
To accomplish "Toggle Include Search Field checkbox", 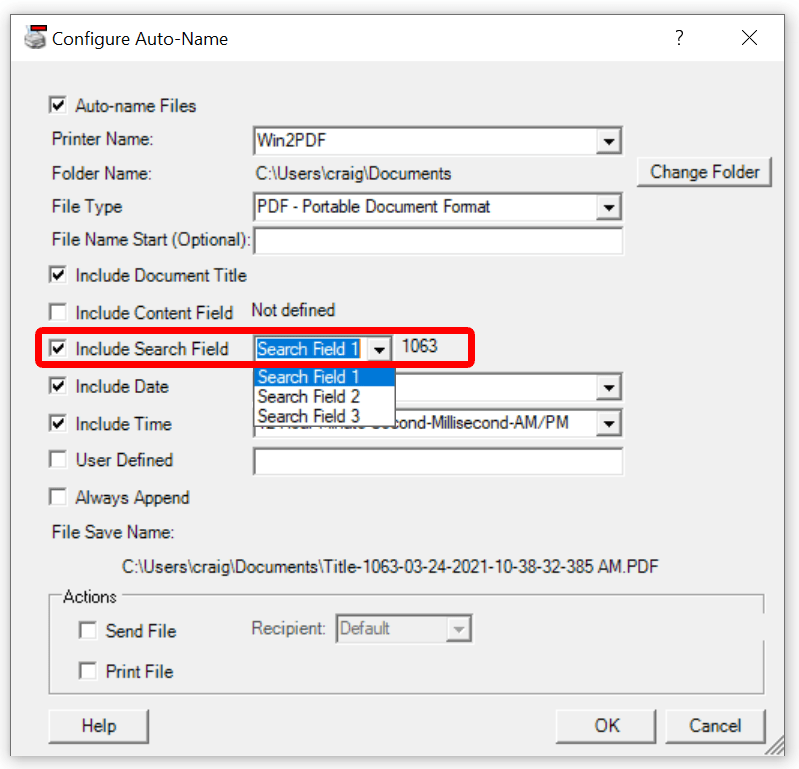I will [x=58, y=349].
